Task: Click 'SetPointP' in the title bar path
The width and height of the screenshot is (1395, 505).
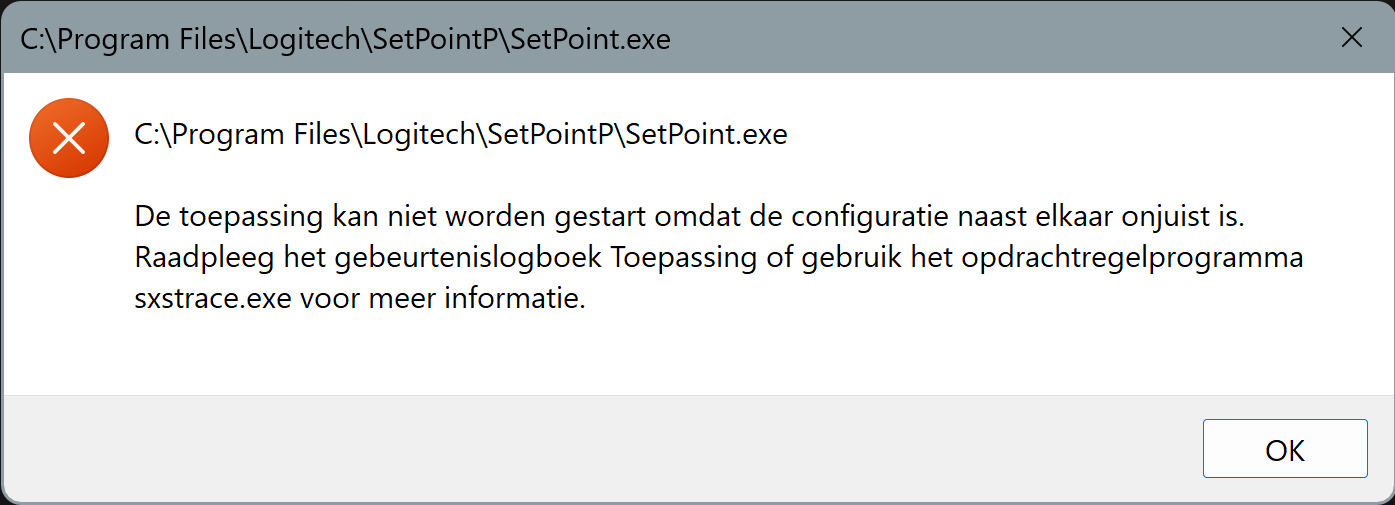Action: [434, 39]
